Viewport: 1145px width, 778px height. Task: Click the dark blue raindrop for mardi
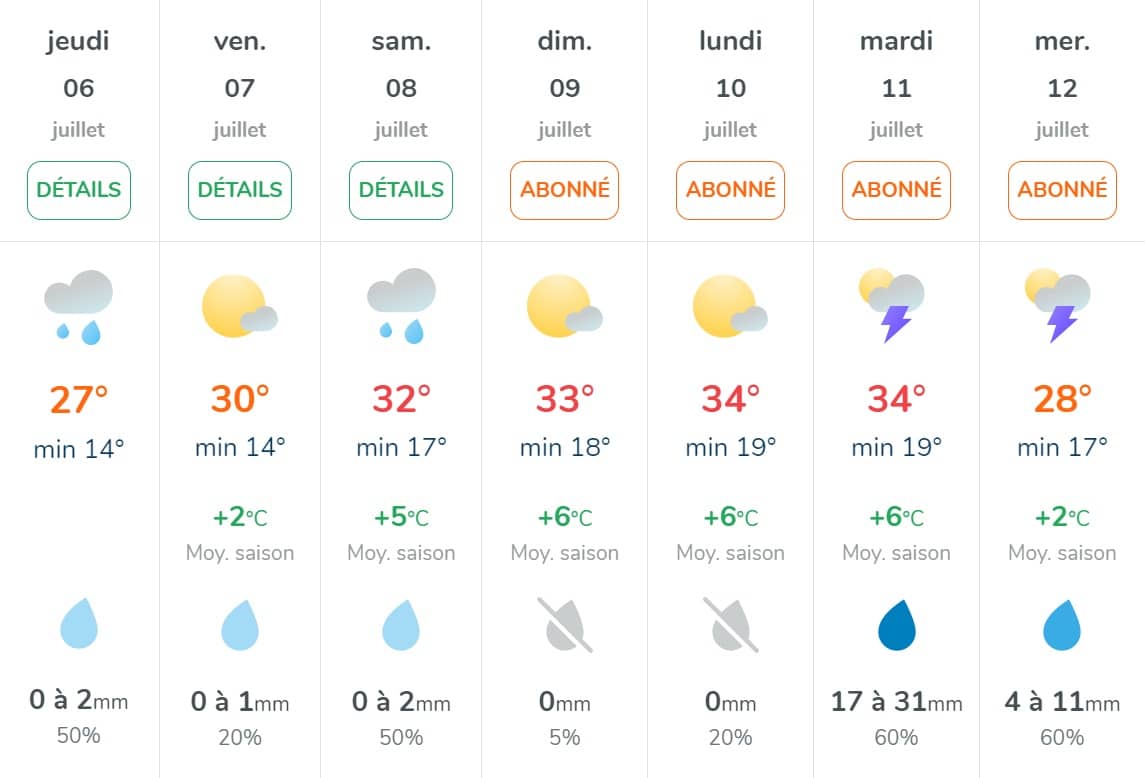pos(897,625)
